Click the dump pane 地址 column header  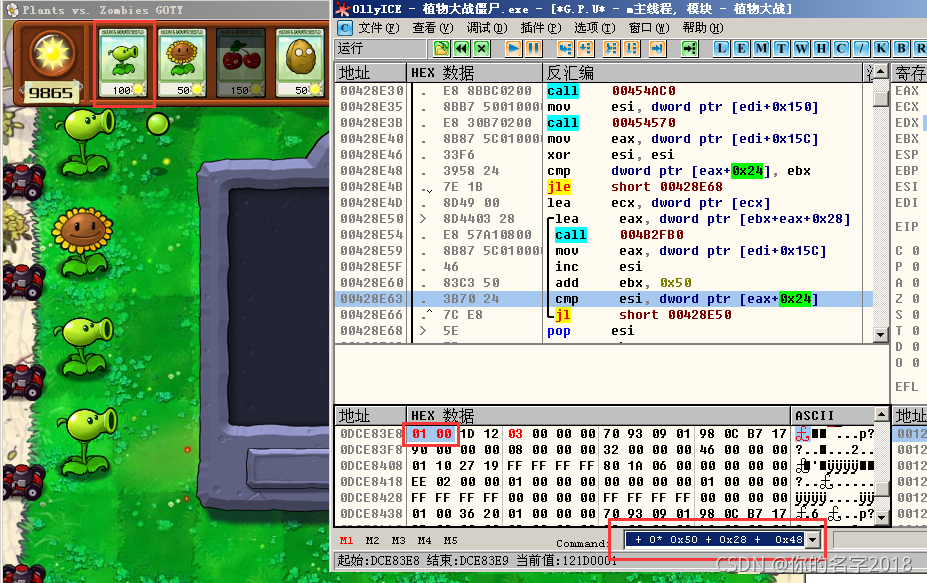tap(370, 415)
